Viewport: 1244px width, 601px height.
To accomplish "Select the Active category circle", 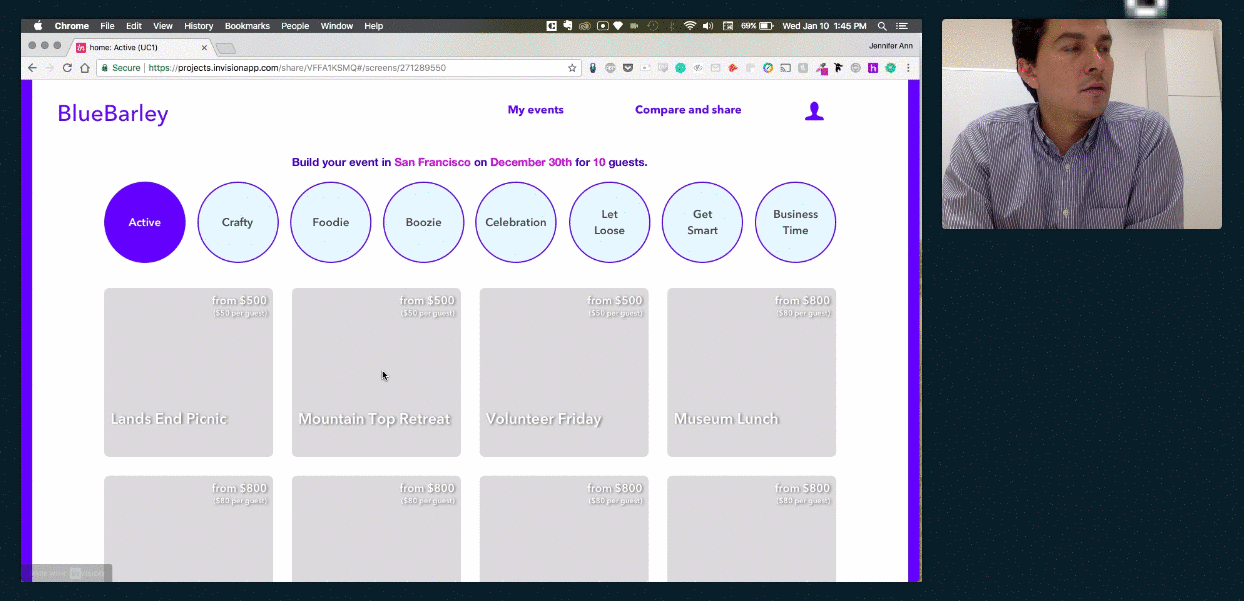I will [x=145, y=222].
